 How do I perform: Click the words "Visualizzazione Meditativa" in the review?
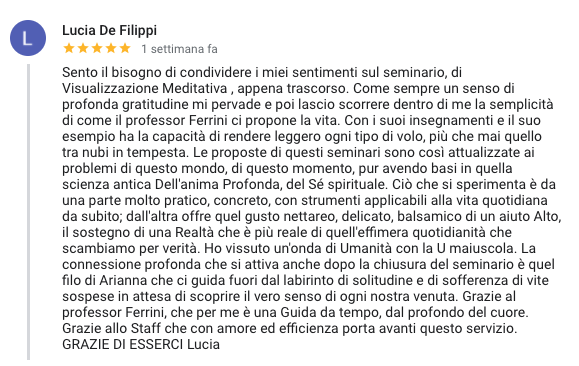click(145, 89)
